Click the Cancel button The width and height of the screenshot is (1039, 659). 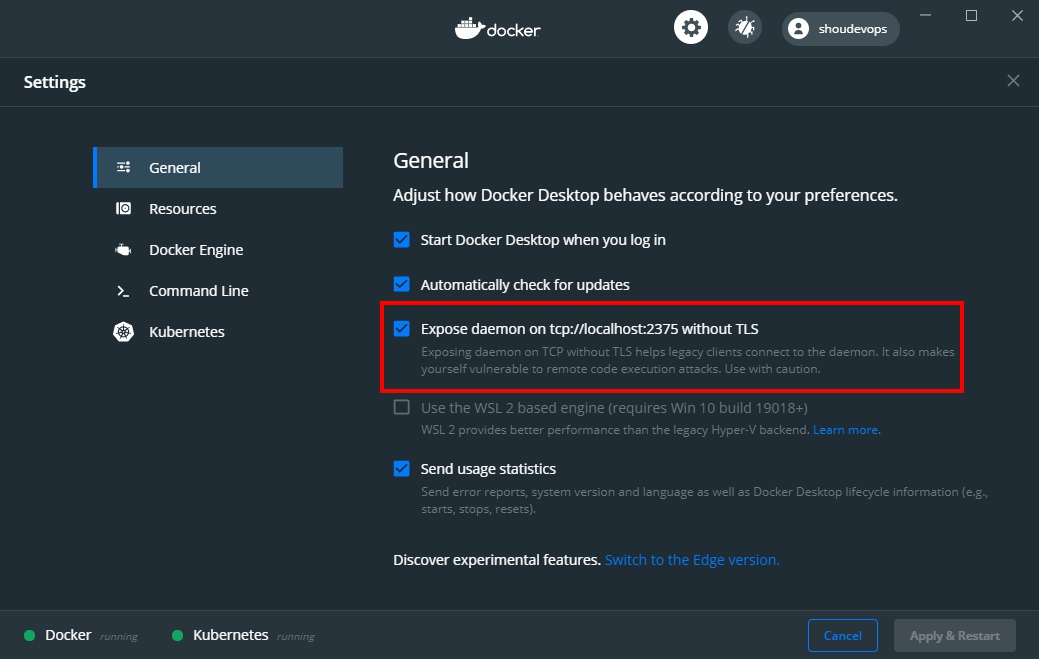pyautogui.click(x=843, y=636)
